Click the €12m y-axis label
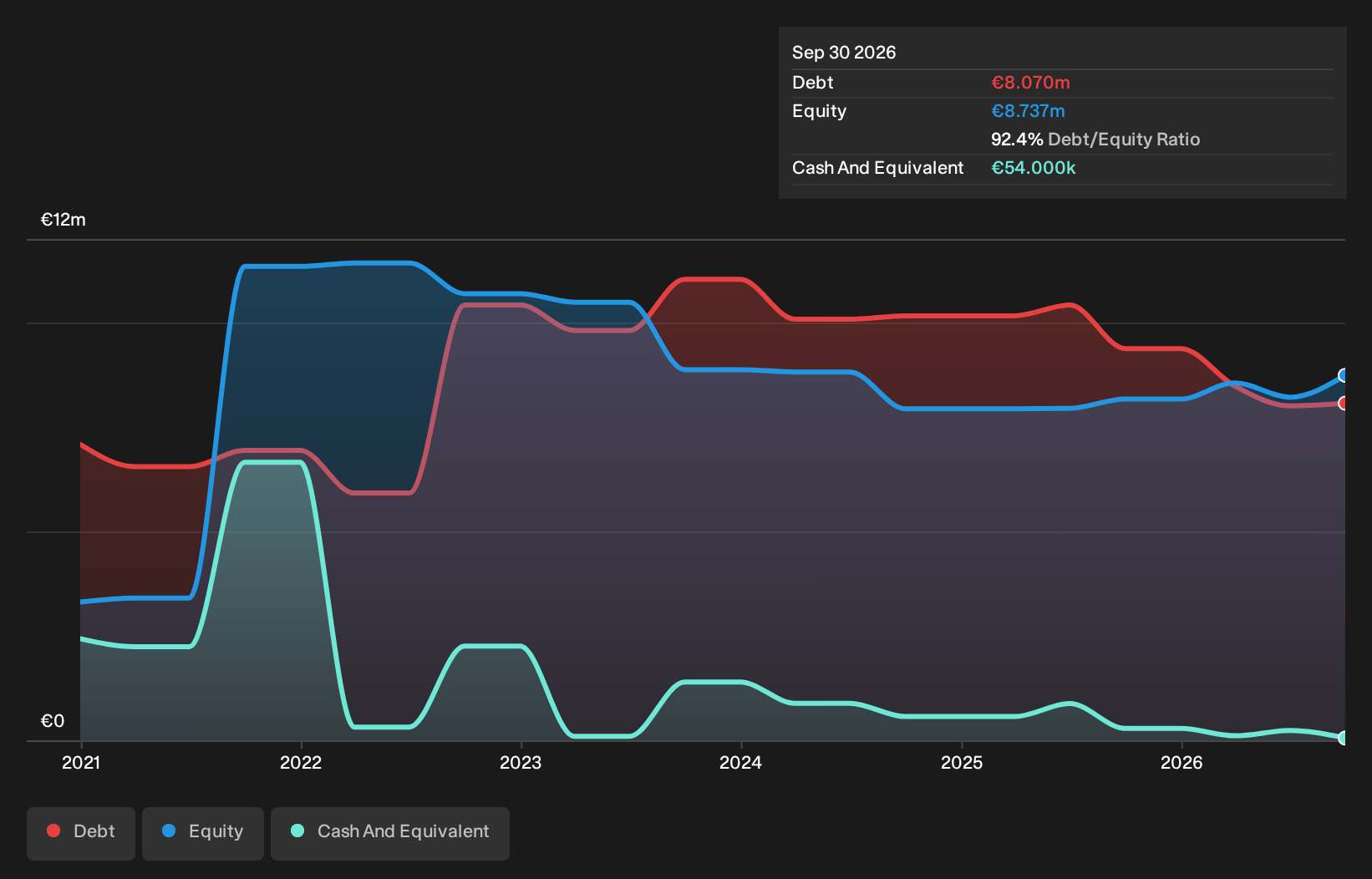 64,220
